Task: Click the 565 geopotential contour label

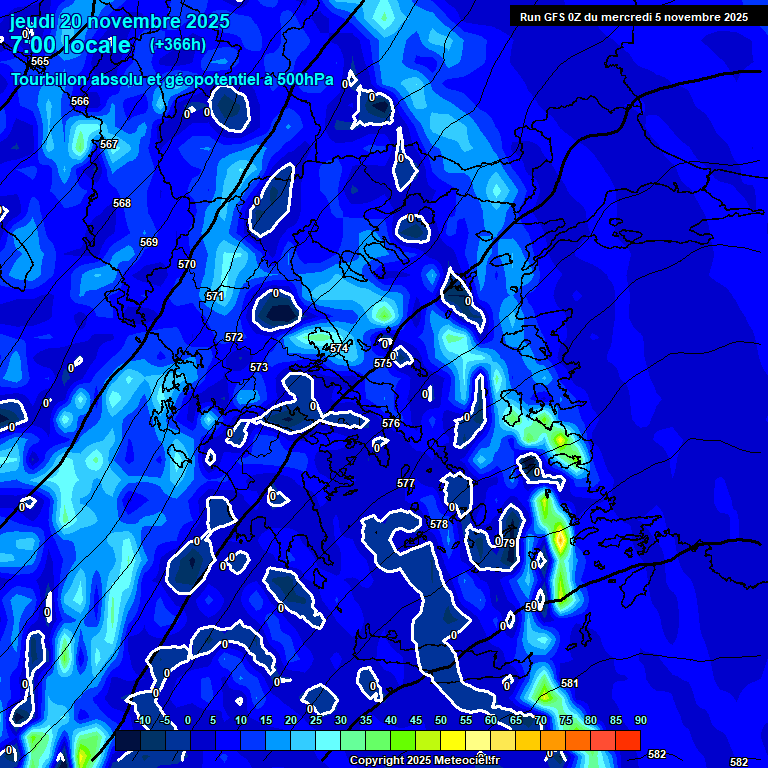Action: point(40,62)
